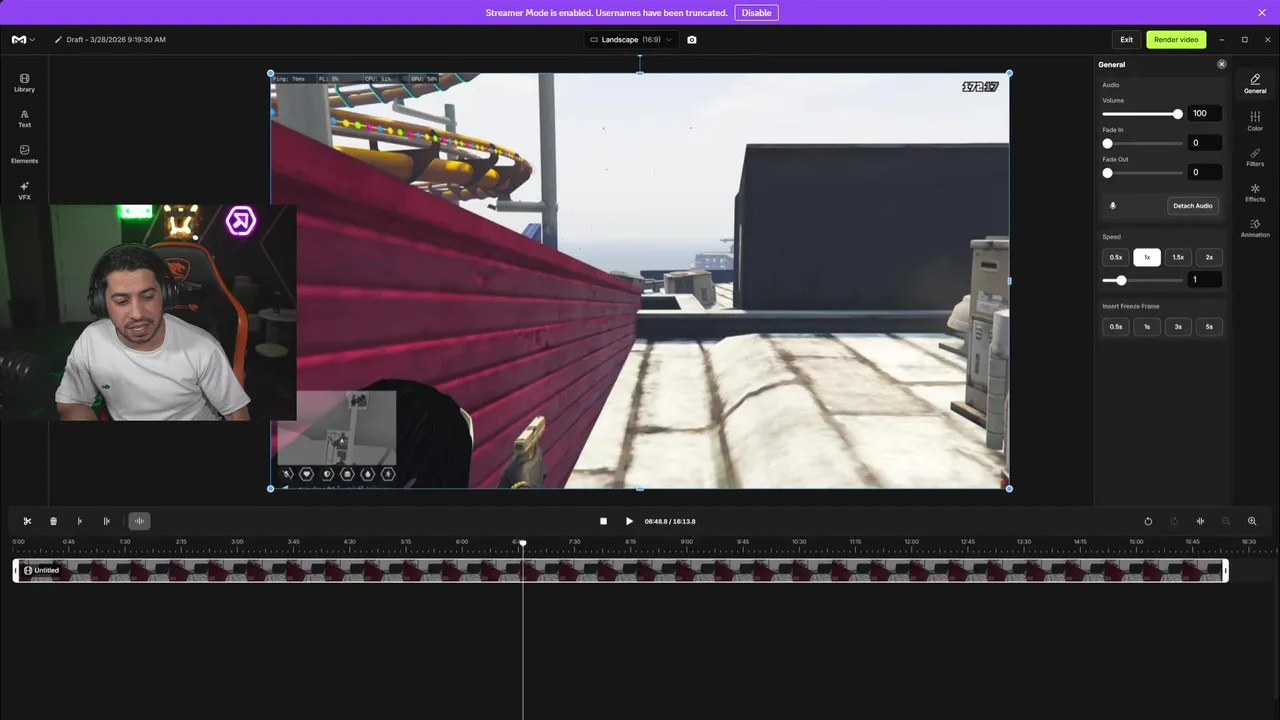Switch to the General tab
The height and width of the screenshot is (720, 1280).
1255,84
